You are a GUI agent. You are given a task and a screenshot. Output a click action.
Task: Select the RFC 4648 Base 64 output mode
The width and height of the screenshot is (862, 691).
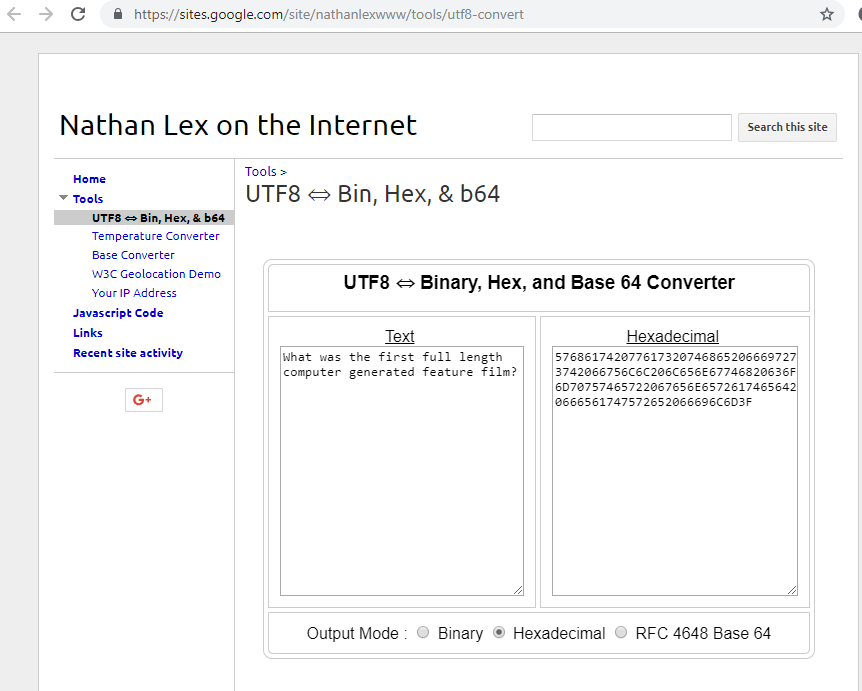tap(621, 632)
